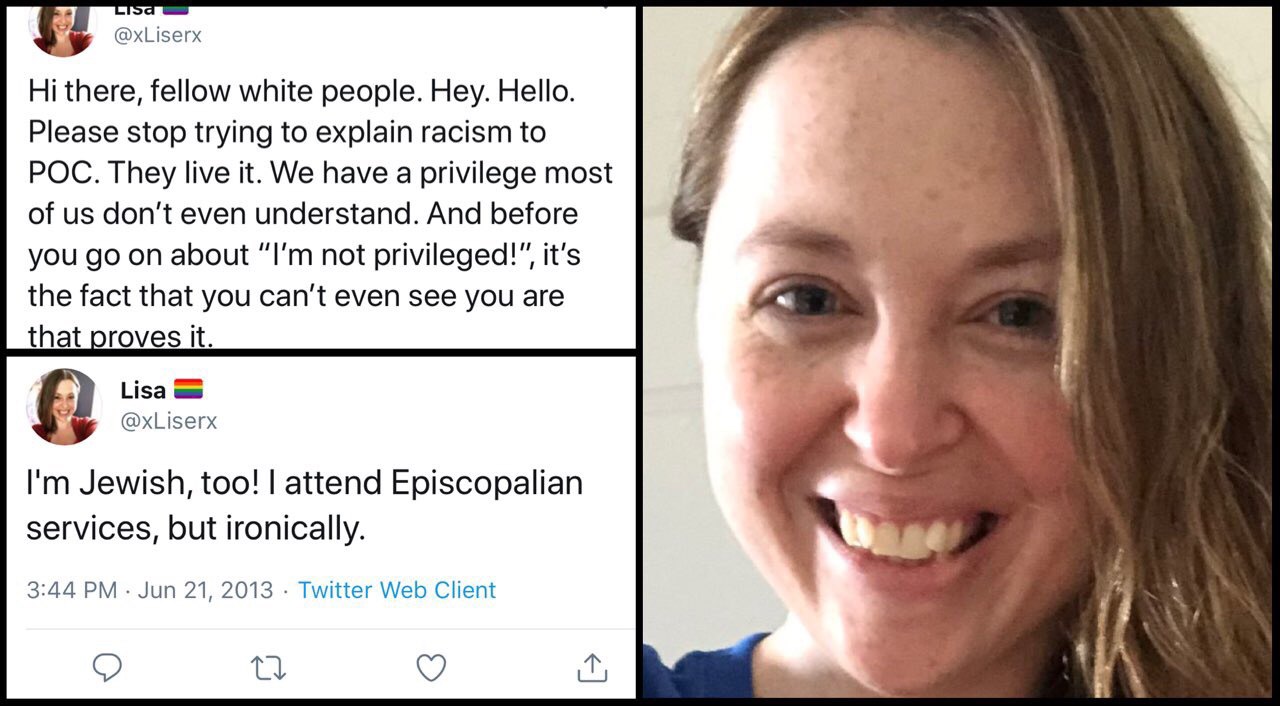Click the word Episcopalian in the tweet
The width and height of the screenshot is (1280, 706).
click(487, 484)
